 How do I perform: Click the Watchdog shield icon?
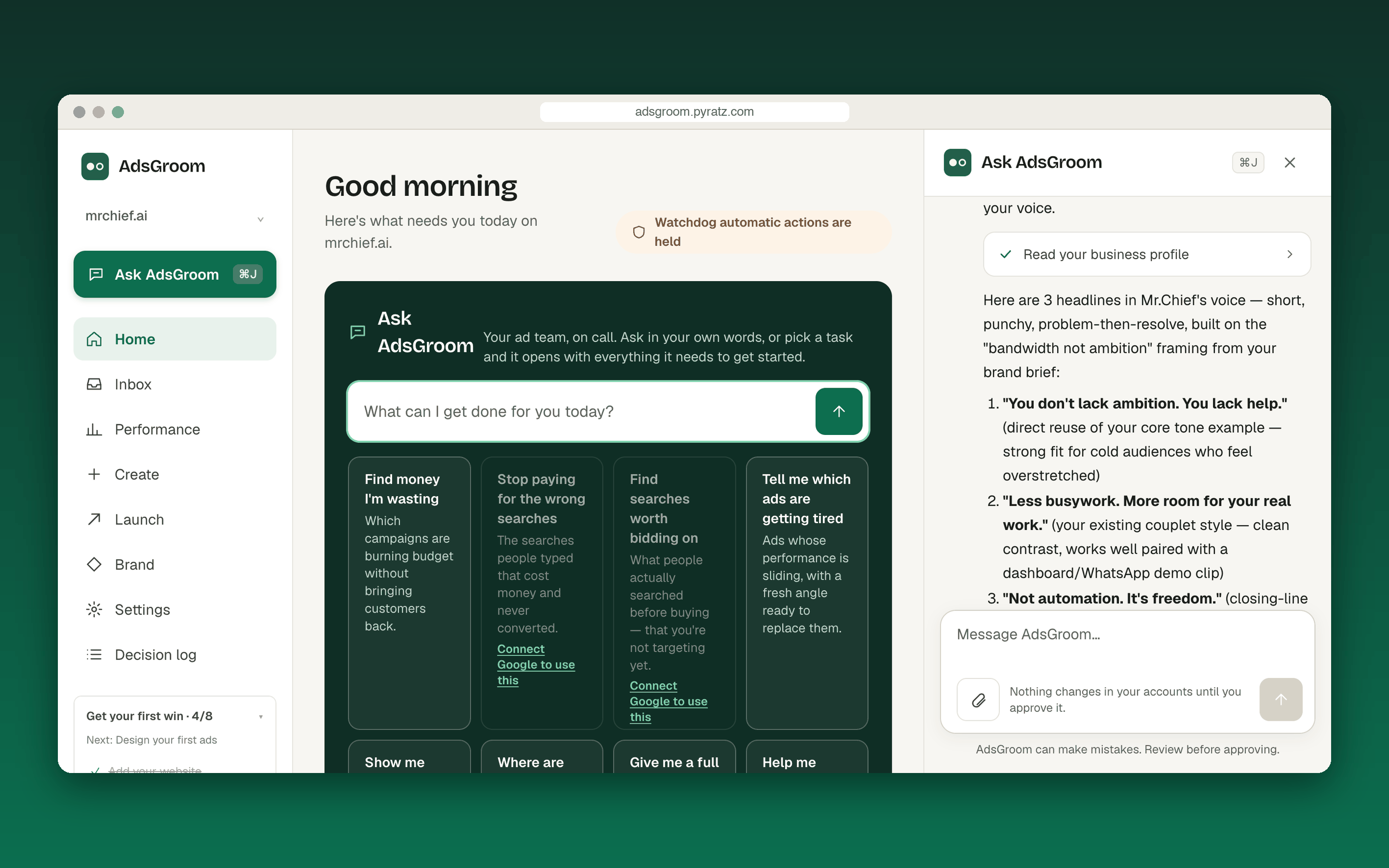pyautogui.click(x=639, y=232)
